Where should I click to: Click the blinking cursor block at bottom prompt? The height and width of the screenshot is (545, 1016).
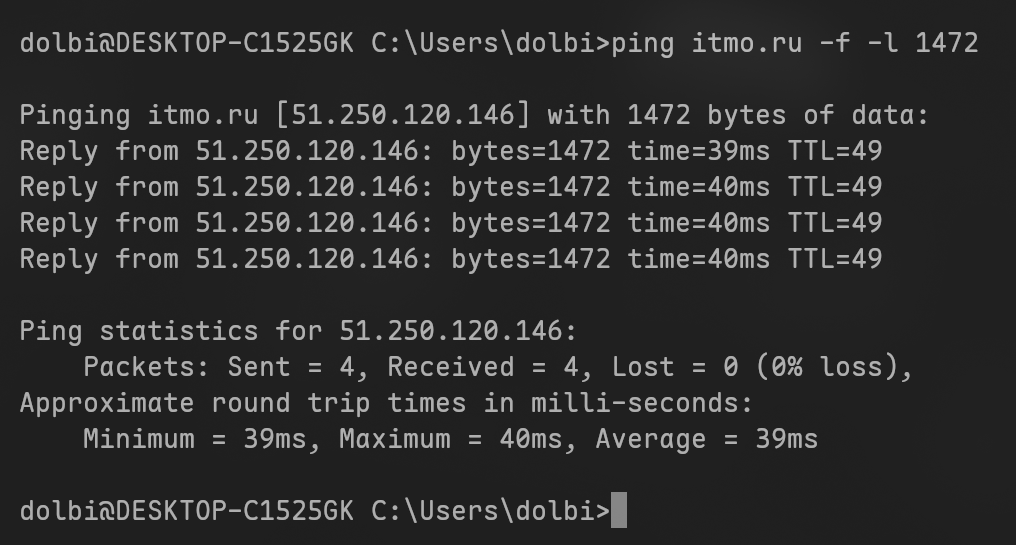point(619,511)
